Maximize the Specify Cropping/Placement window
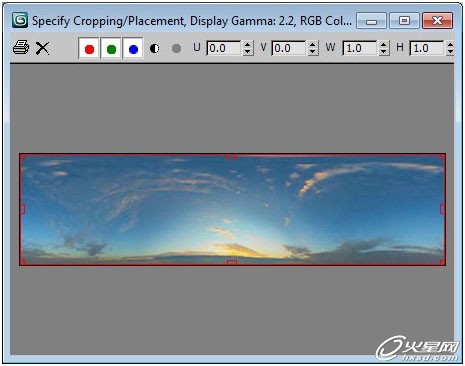This screenshot has height=366, width=465. point(404,21)
